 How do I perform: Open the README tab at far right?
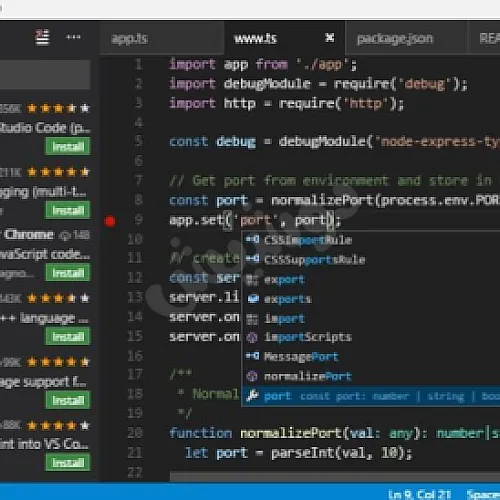pyautogui.click(x=490, y=38)
